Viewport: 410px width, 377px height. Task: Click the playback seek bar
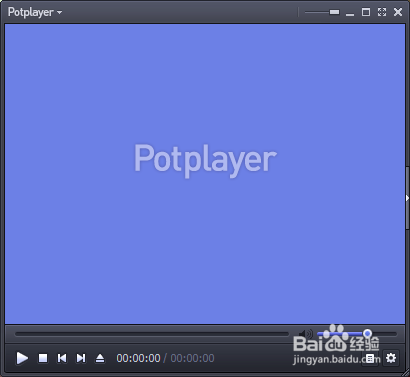point(152,334)
